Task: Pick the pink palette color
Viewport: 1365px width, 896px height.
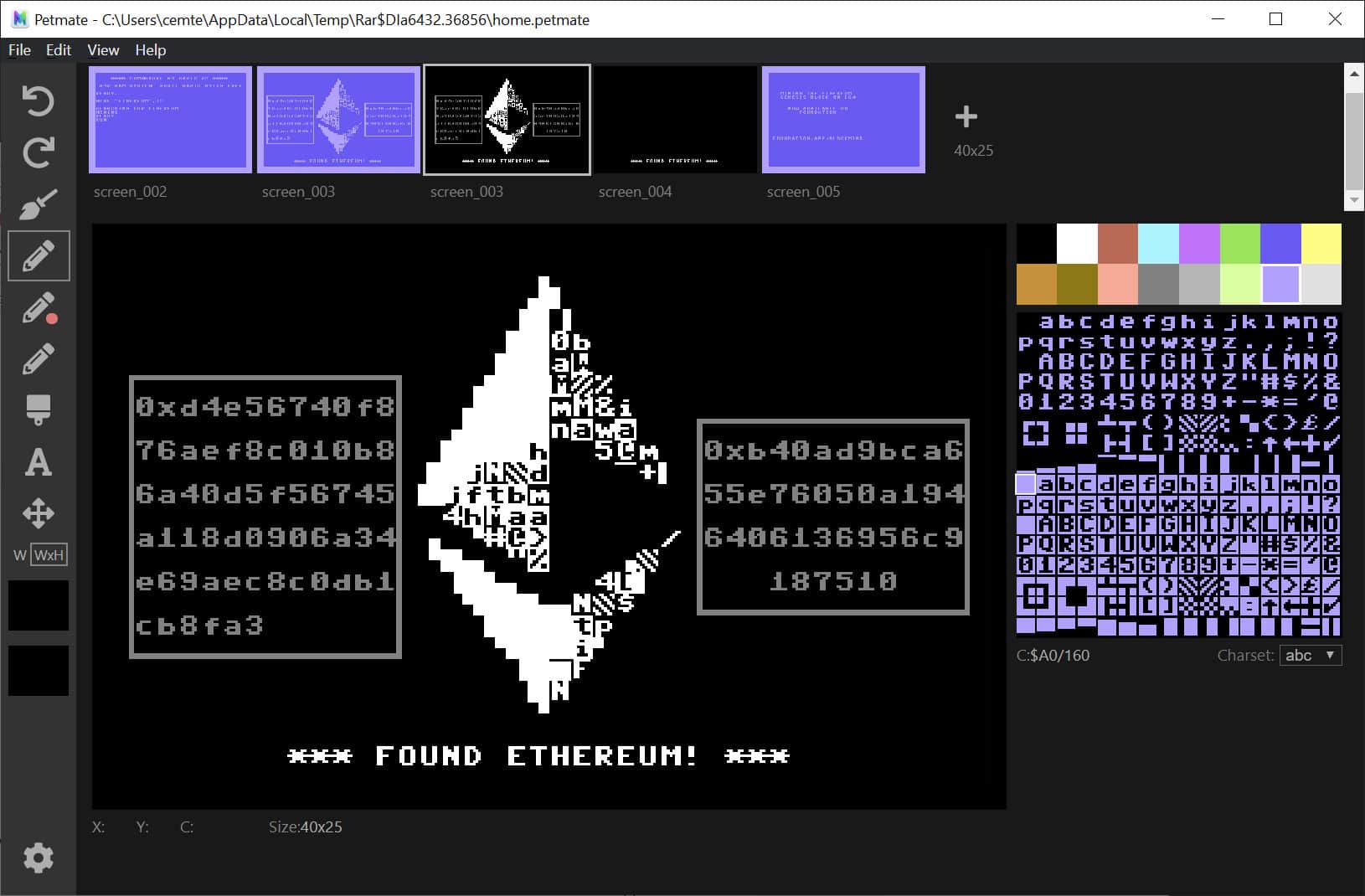Action: click(x=1118, y=284)
